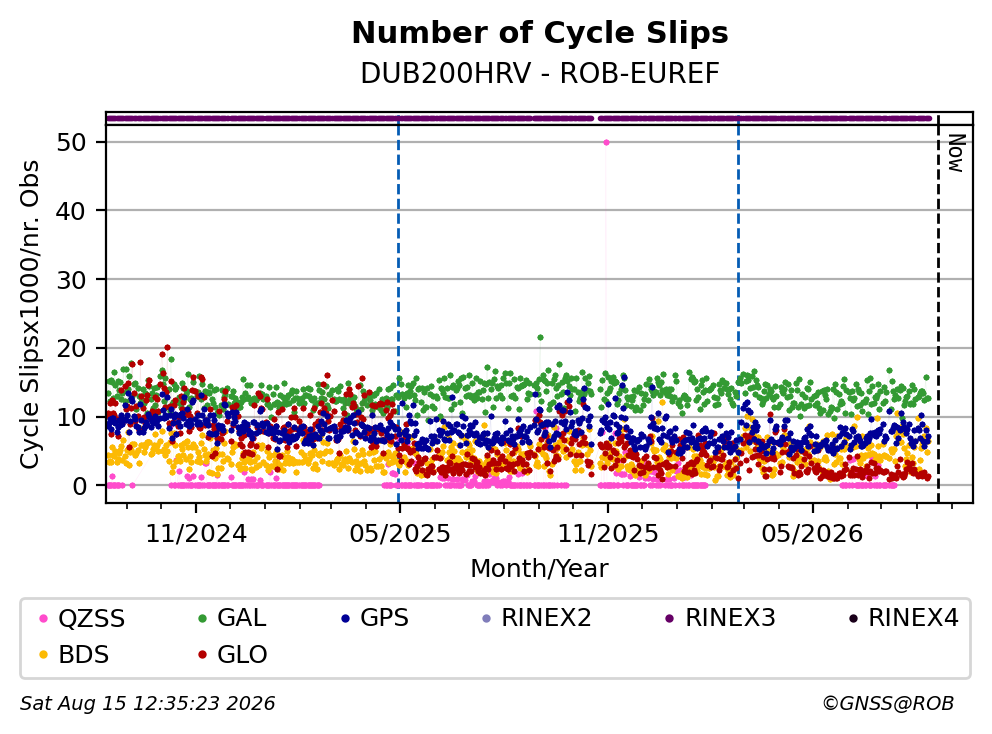Click the y-axis label 'Cycle Slipsx1000/nr. Obs'

29,314
